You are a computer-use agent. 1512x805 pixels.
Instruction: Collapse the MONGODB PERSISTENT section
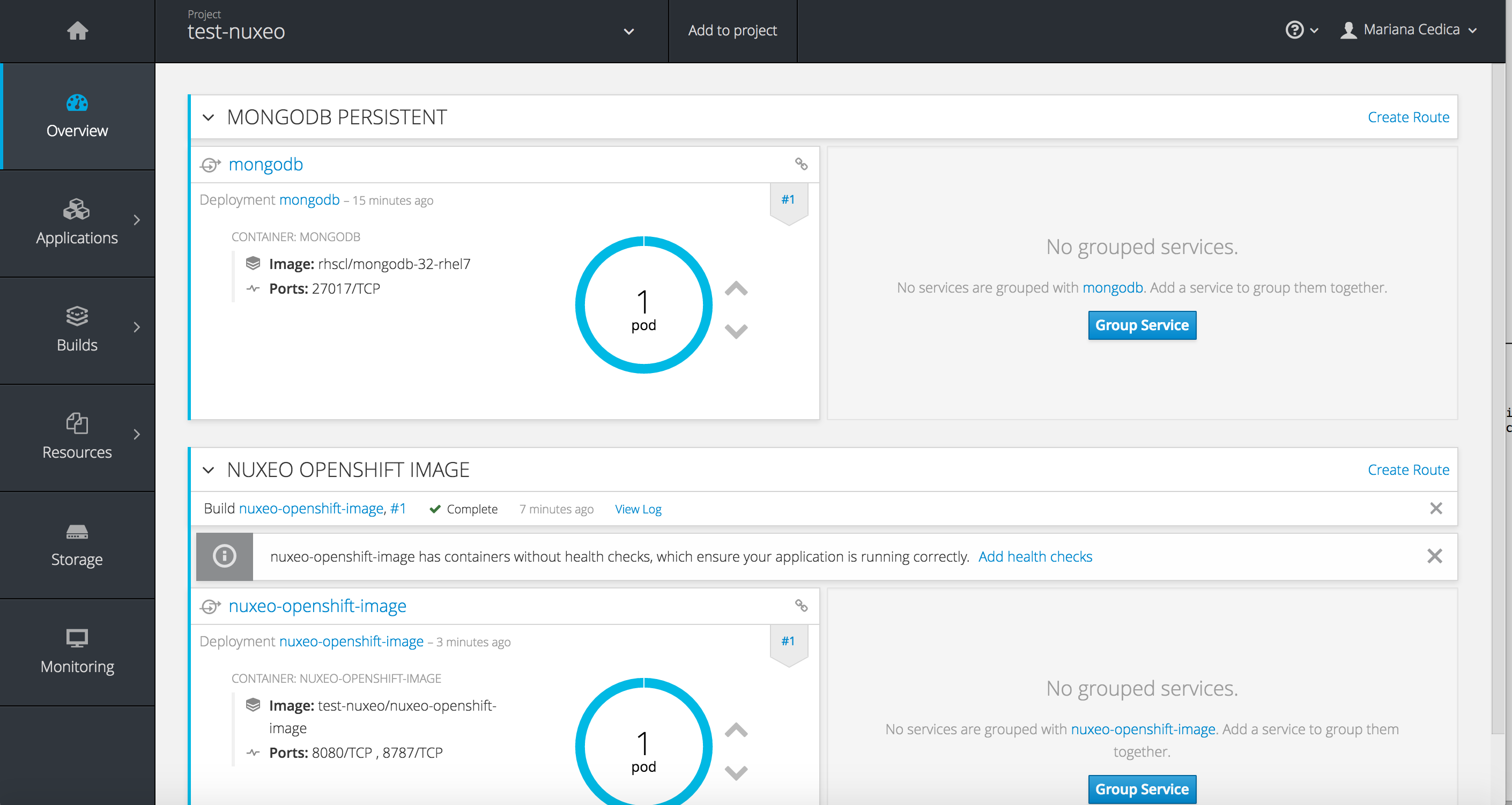coord(208,117)
